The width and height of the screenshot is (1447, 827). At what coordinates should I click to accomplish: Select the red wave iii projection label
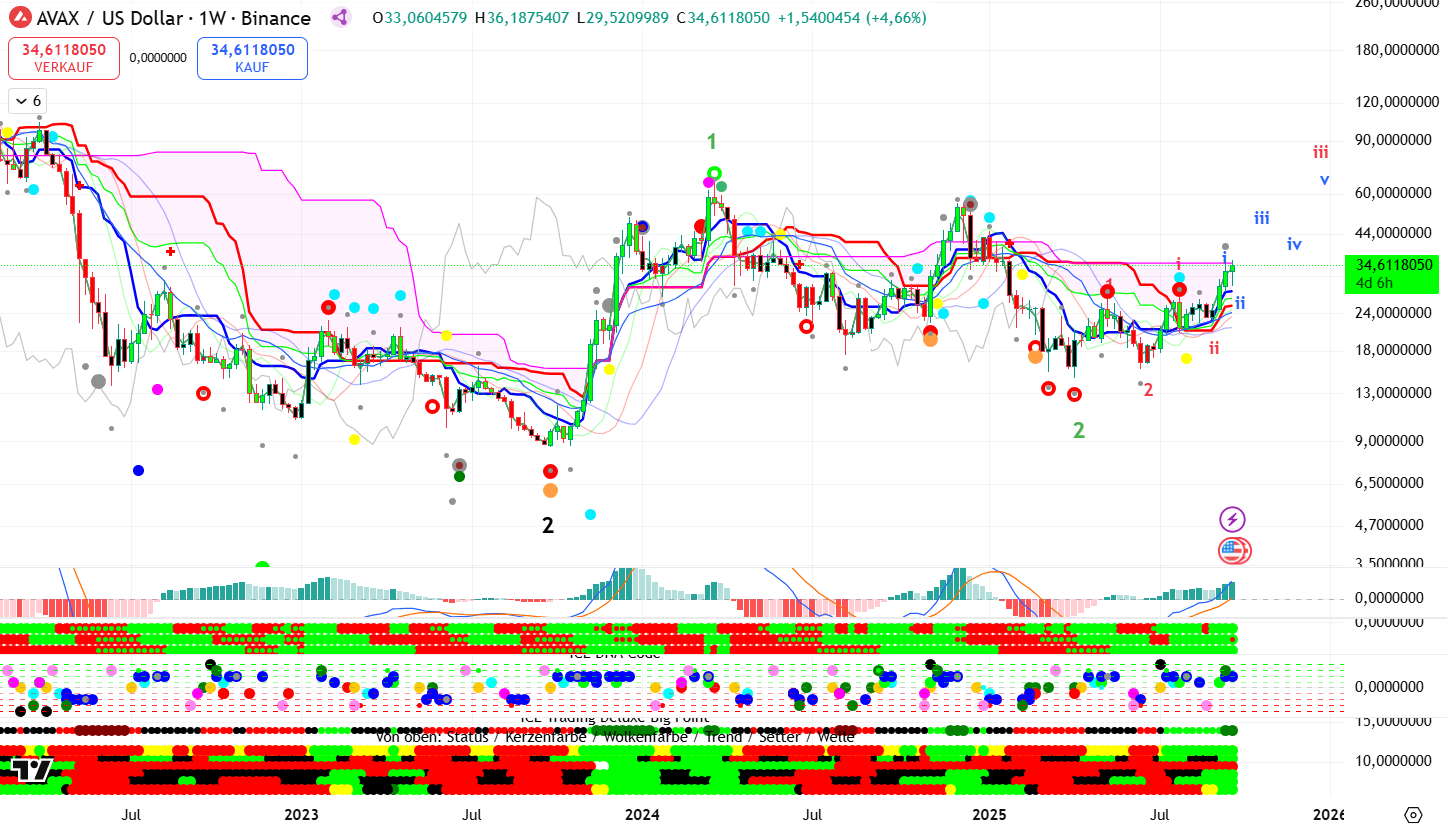pyautogui.click(x=1320, y=153)
